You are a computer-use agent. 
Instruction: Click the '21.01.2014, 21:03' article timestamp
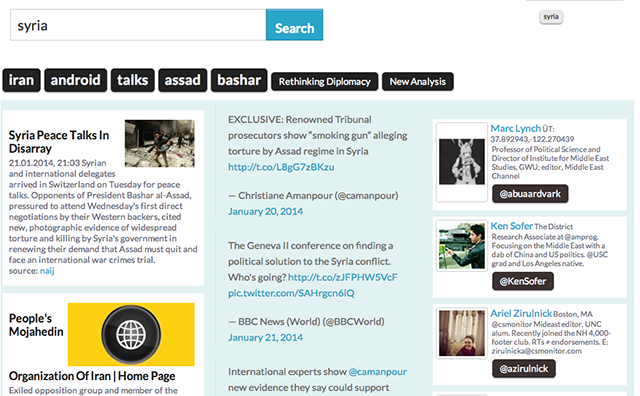point(44,163)
